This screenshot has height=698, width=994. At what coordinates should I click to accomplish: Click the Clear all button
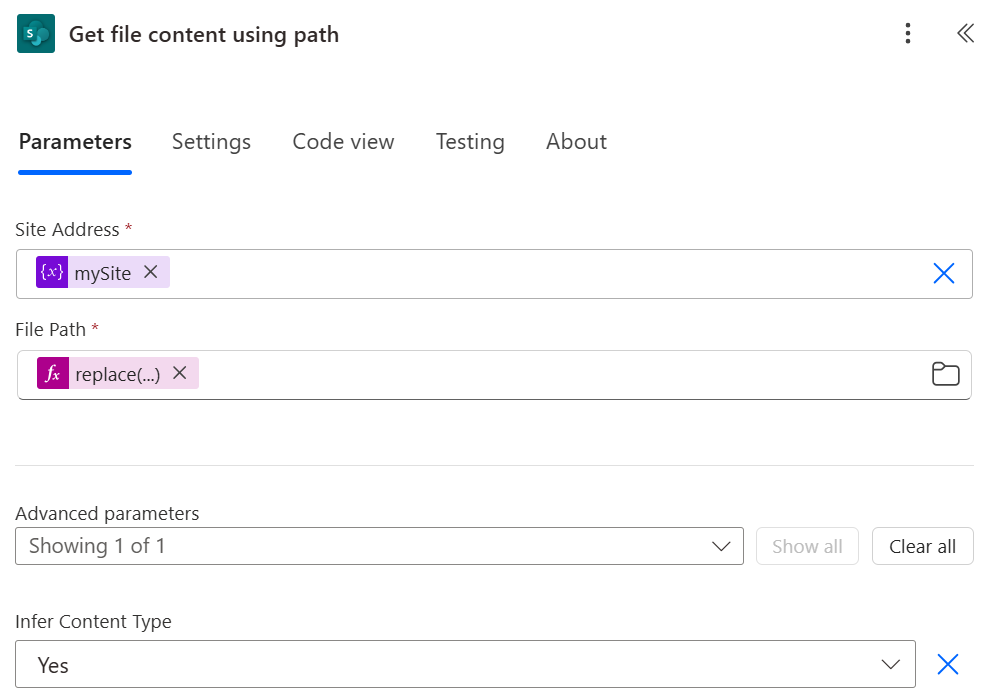click(x=922, y=546)
